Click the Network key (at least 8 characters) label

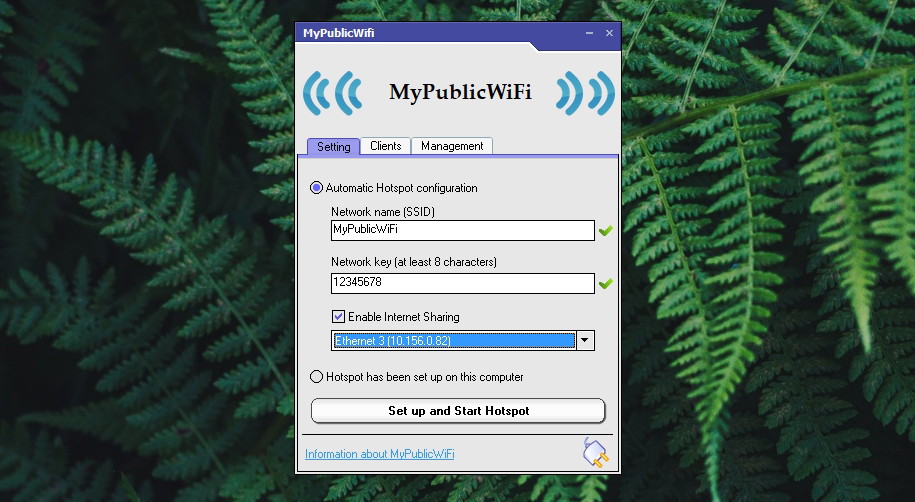click(x=414, y=262)
